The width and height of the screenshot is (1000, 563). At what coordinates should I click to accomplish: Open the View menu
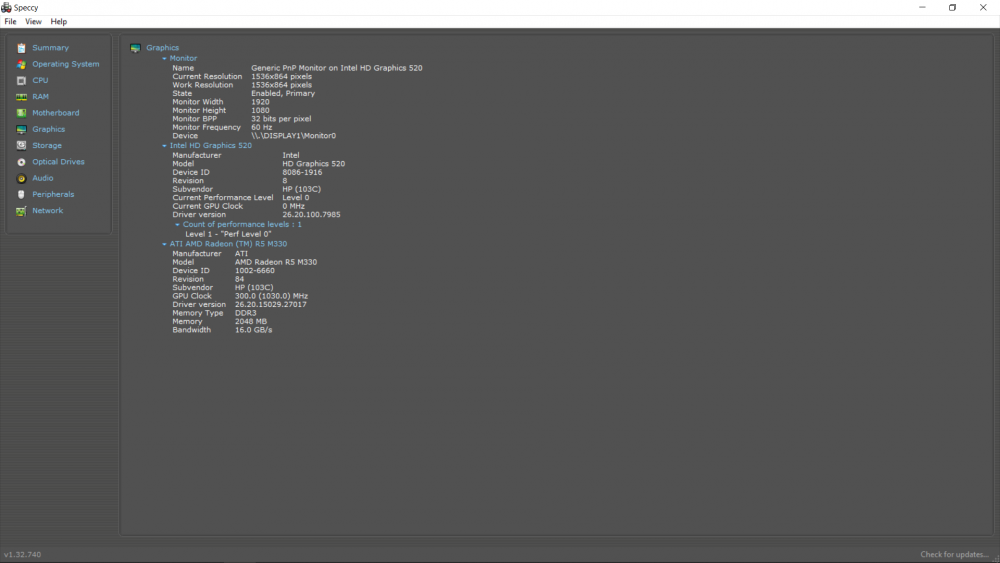[x=33, y=22]
